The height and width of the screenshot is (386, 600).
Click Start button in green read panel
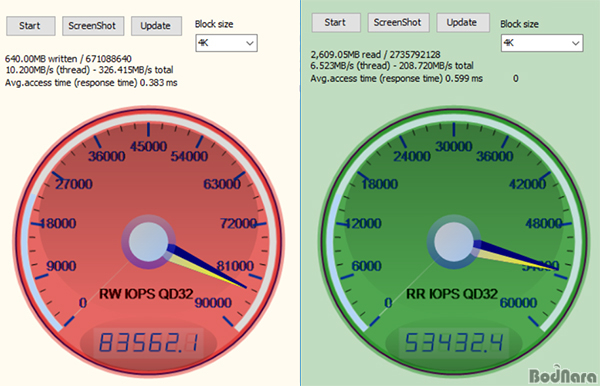[x=336, y=23]
